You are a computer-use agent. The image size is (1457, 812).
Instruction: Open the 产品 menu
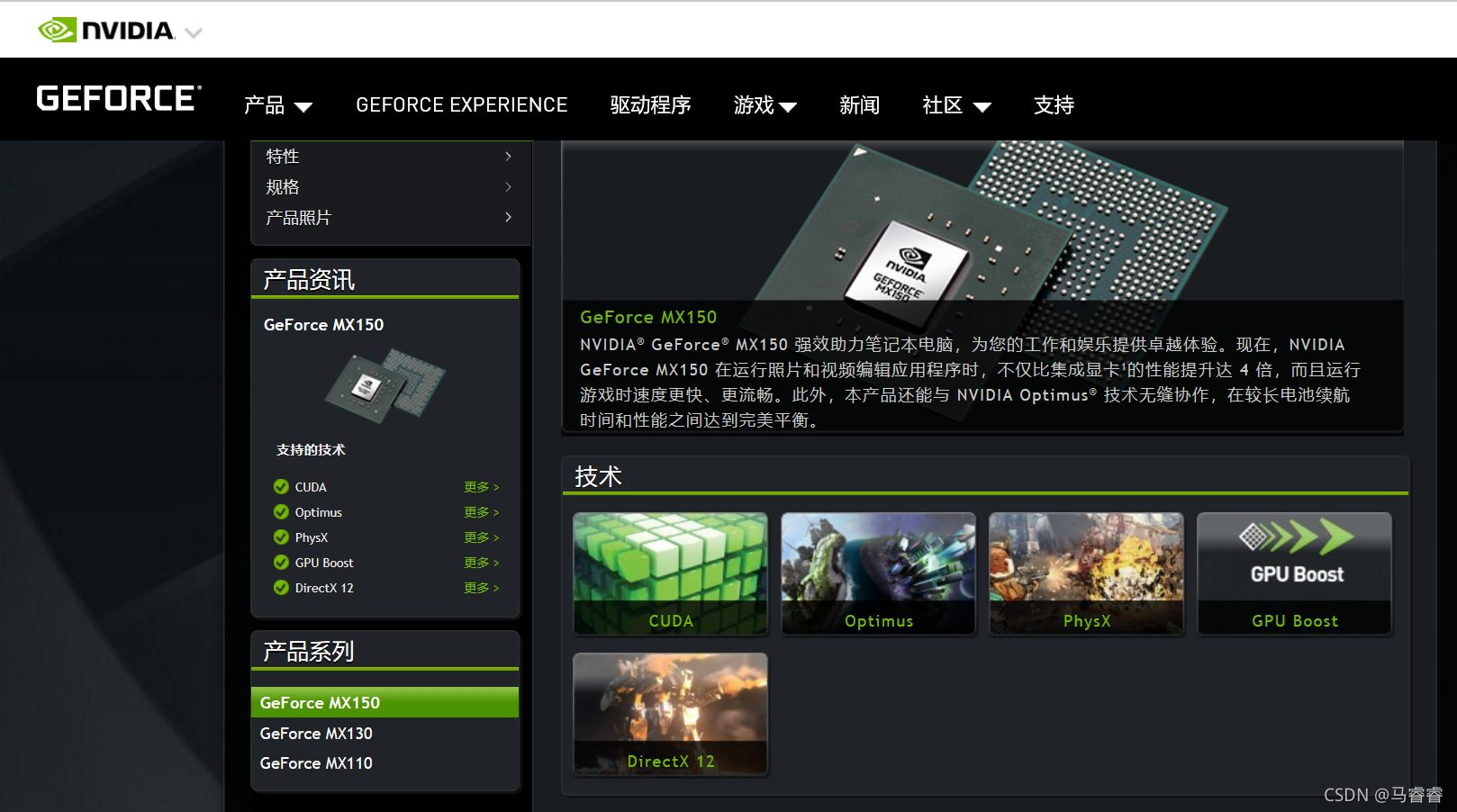278,105
